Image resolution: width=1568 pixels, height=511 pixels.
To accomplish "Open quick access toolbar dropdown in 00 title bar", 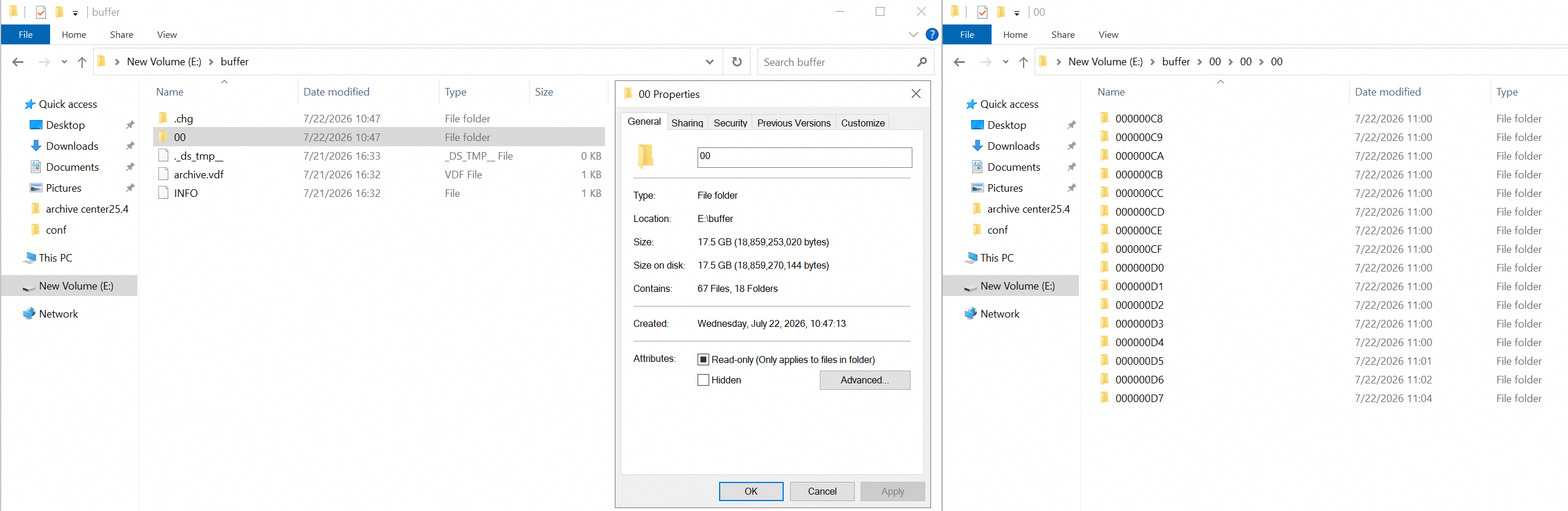I will click(1017, 13).
